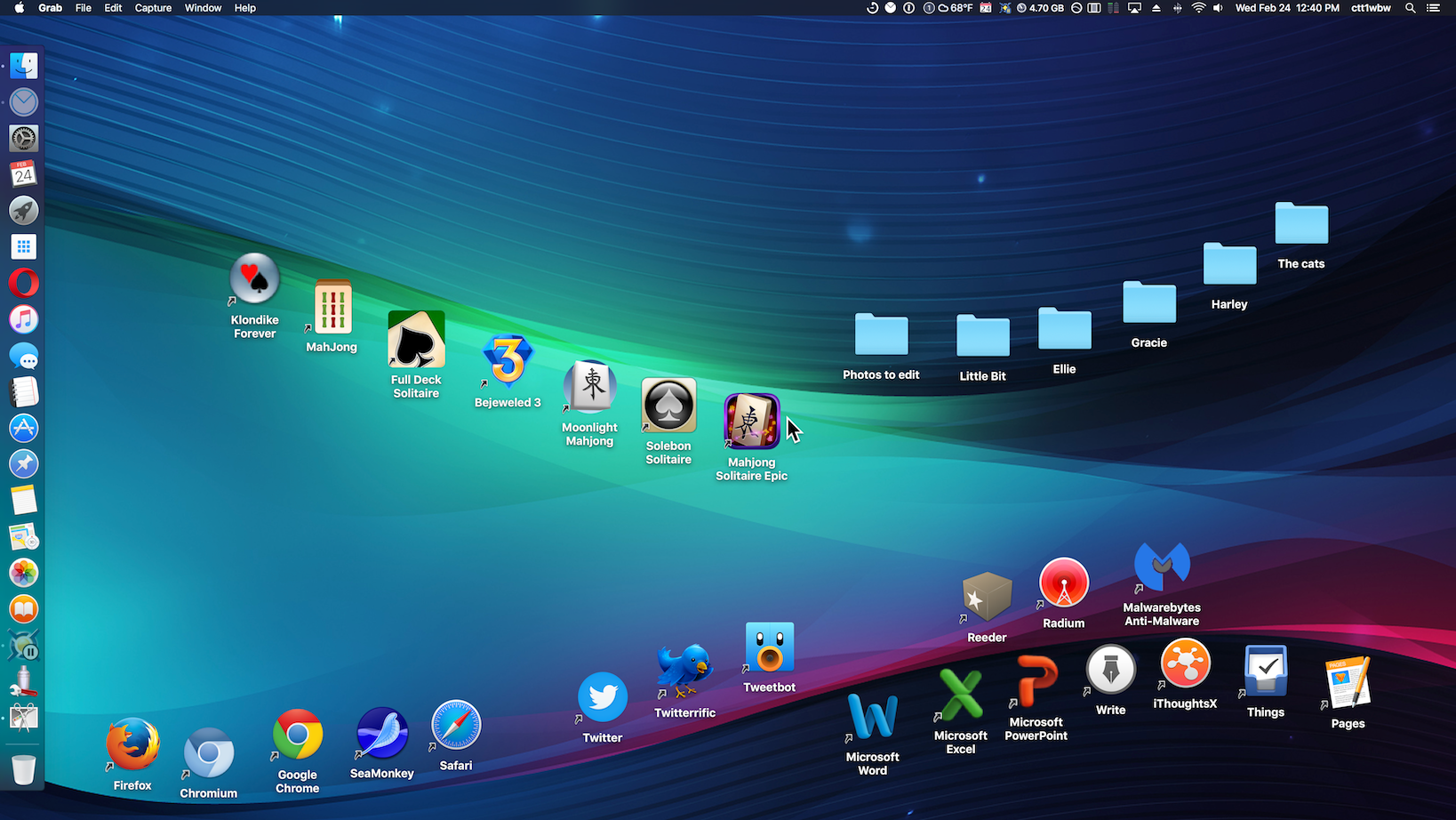This screenshot has width=1456, height=820.
Task: Open Bejeweled 3 from the desktop
Action: (x=508, y=361)
